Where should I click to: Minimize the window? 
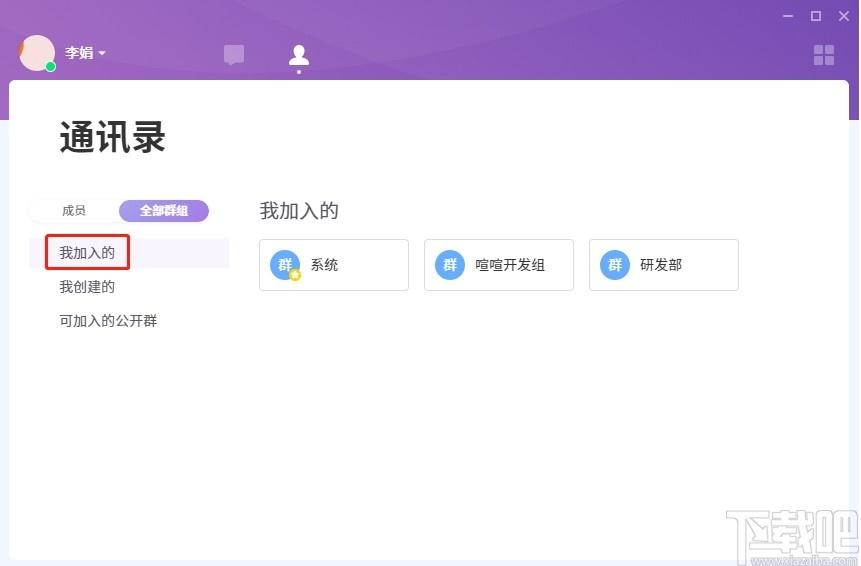[788, 16]
